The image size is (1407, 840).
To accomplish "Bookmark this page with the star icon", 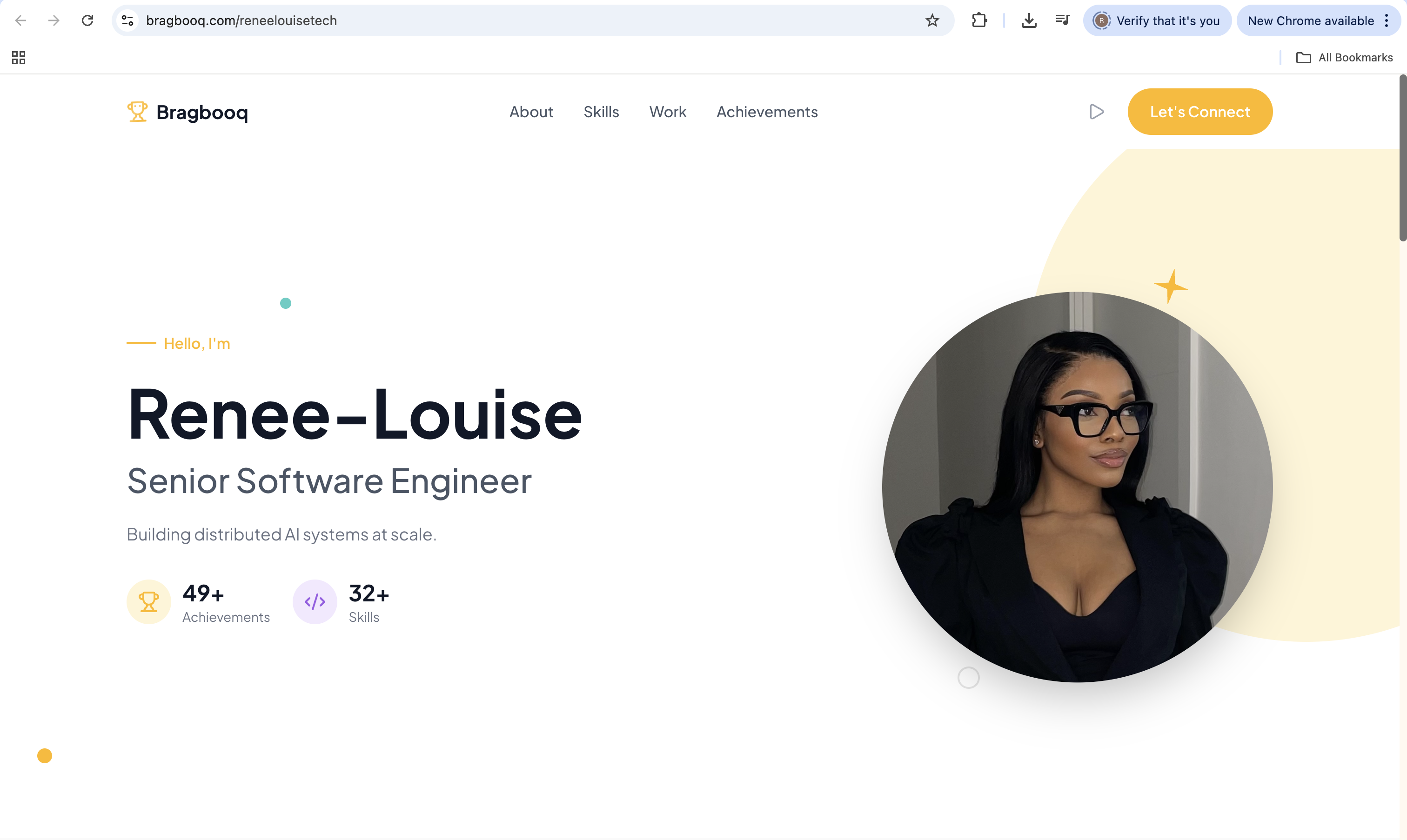I will 932,21.
